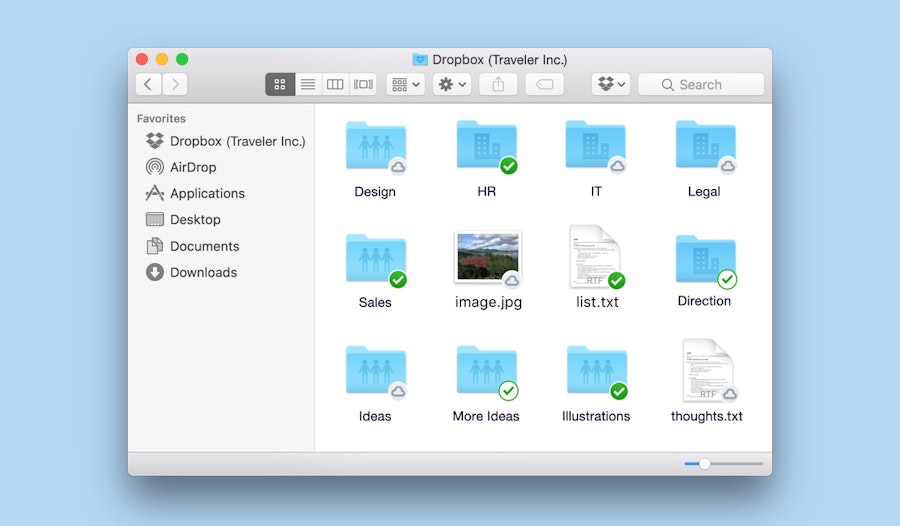Image resolution: width=900 pixels, height=526 pixels.
Task: Open Desktop from the sidebar
Action: pyautogui.click(x=184, y=219)
